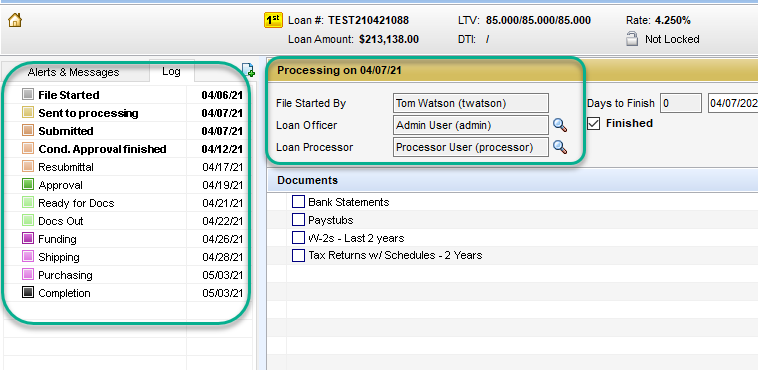Click the add-document icon beside Log tab
Viewport: 758px width, 370px height.
[x=248, y=70]
